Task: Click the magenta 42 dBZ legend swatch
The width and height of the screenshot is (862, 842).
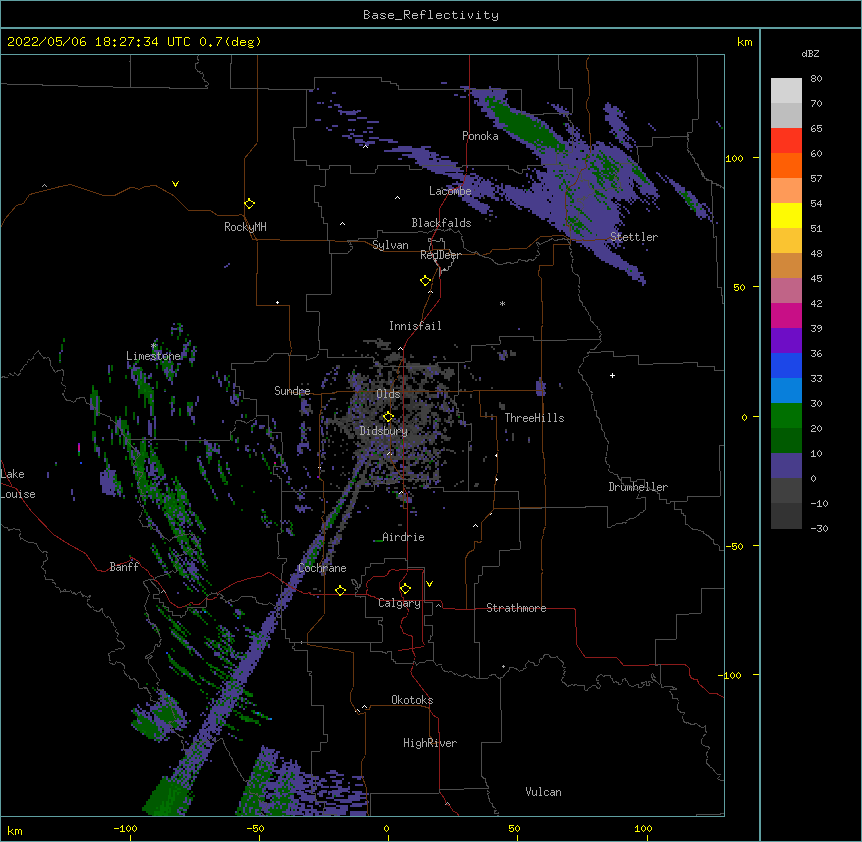Action: click(786, 315)
